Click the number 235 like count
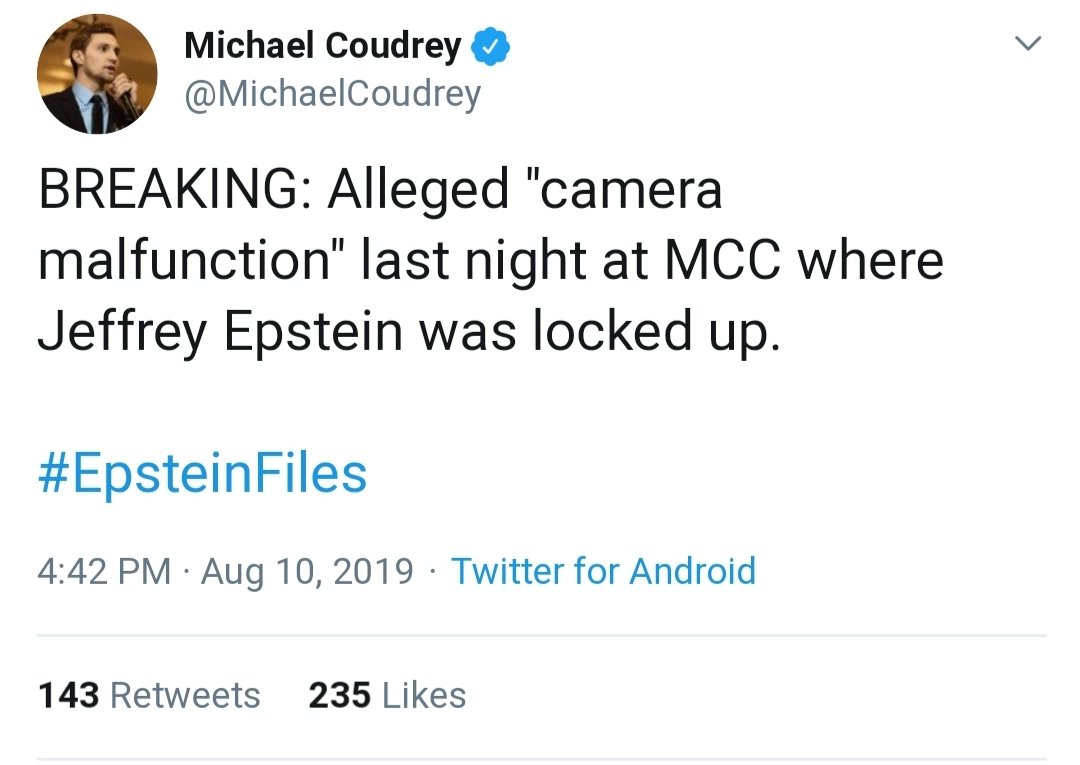 (x=340, y=695)
